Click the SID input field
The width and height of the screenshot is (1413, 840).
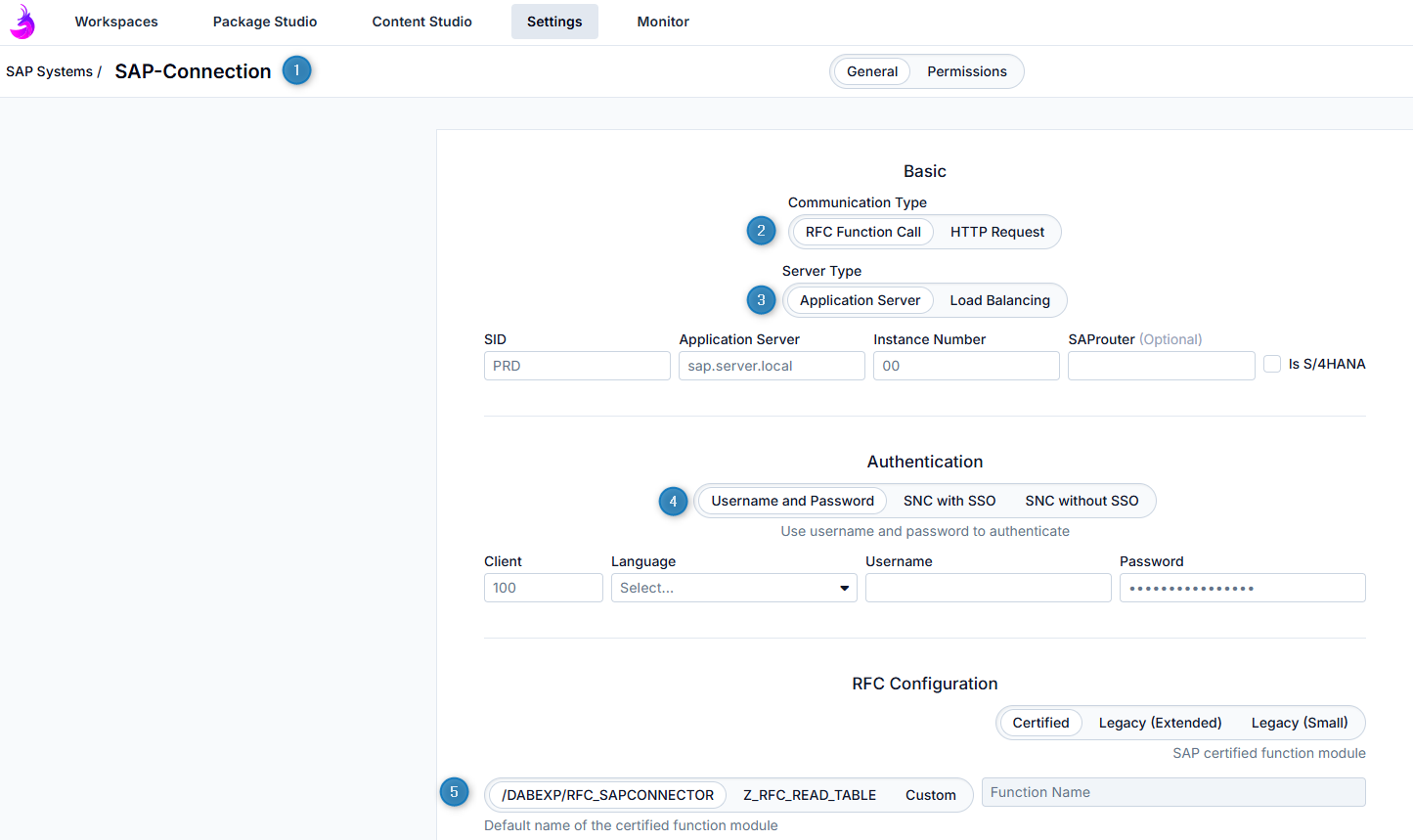577,366
